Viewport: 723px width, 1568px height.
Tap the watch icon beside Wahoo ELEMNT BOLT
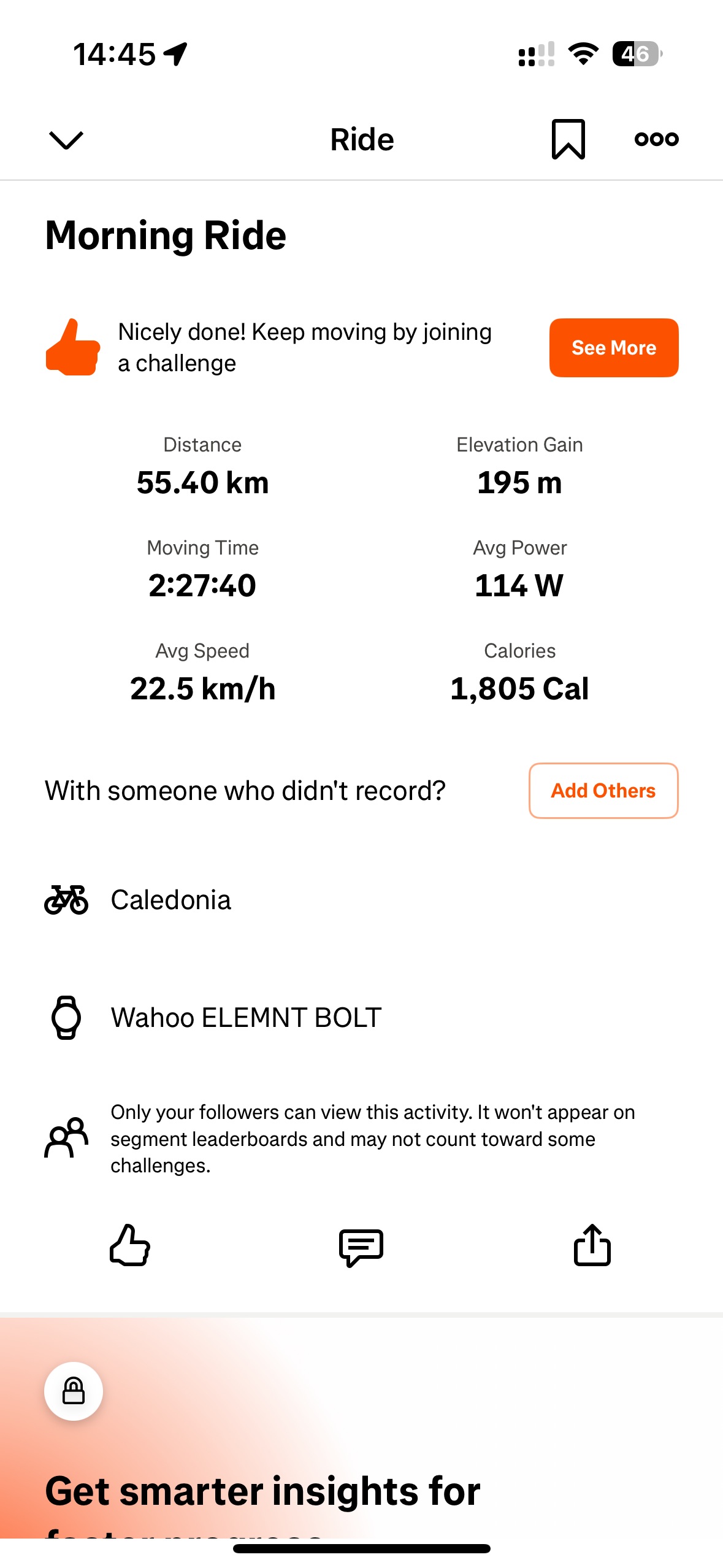coord(66,1018)
